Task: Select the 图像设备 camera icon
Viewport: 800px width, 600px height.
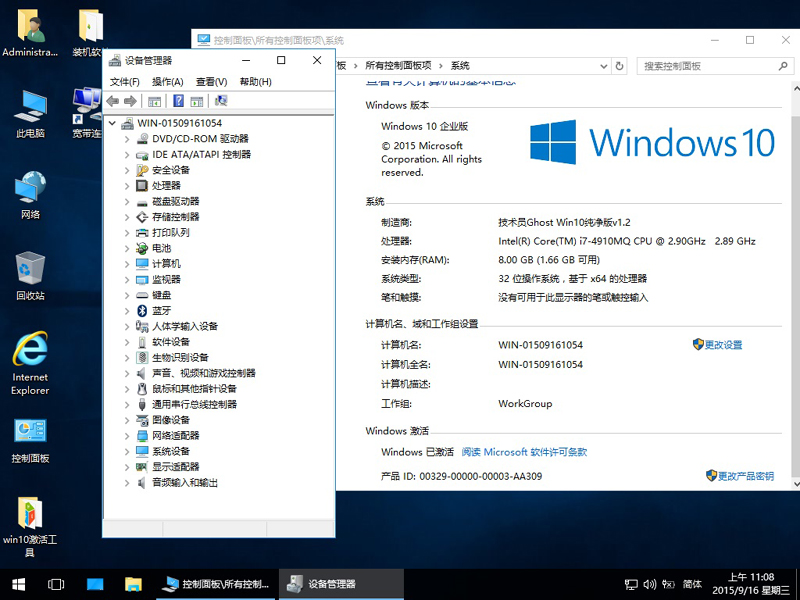Action: click(x=142, y=420)
